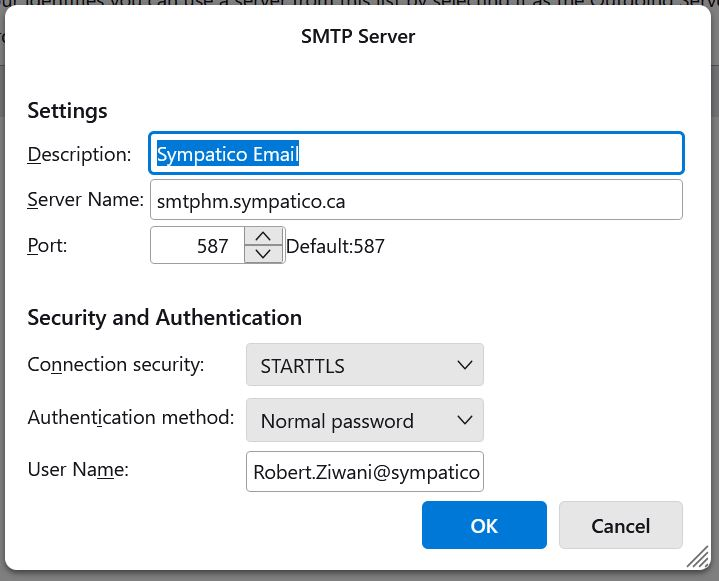Click the "Authentication method:" label
719x581 pixels.
tap(131, 417)
